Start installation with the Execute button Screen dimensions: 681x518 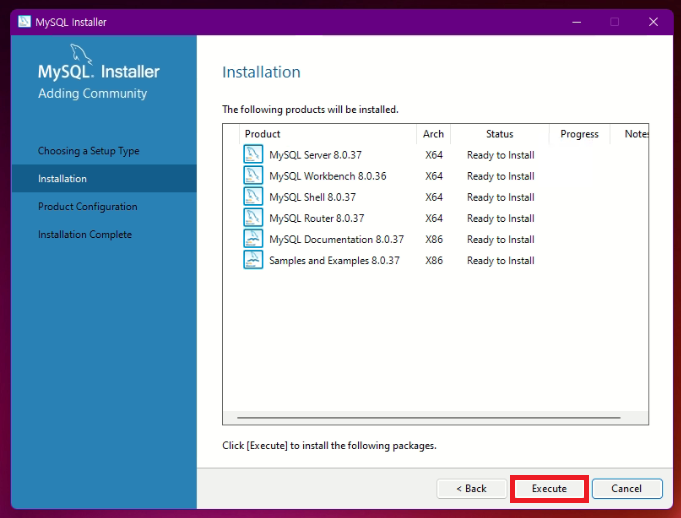pyautogui.click(x=549, y=488)
